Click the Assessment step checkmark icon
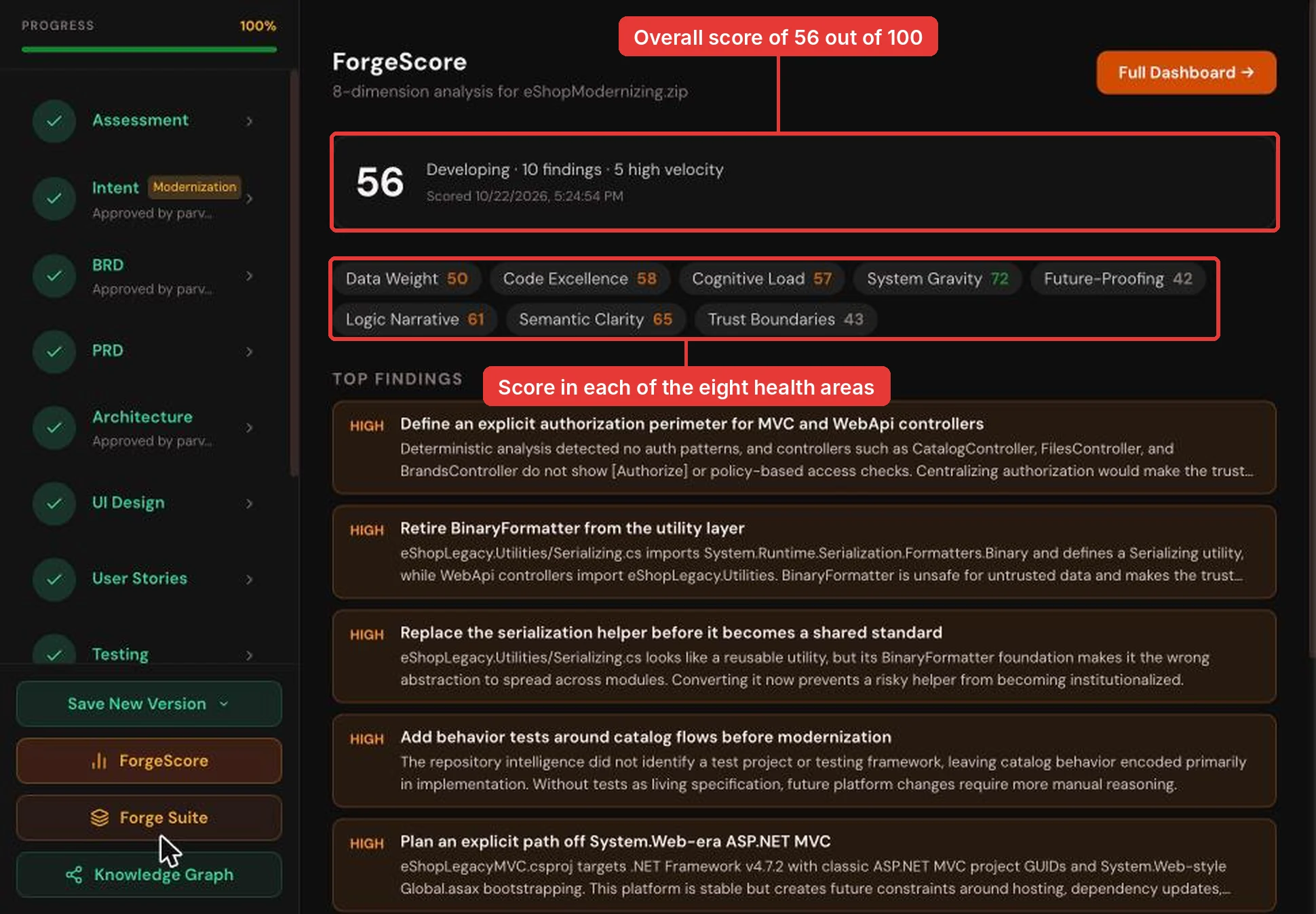Image resolution: width=1316 pixels, height=914 pixels. click(54, 121)
